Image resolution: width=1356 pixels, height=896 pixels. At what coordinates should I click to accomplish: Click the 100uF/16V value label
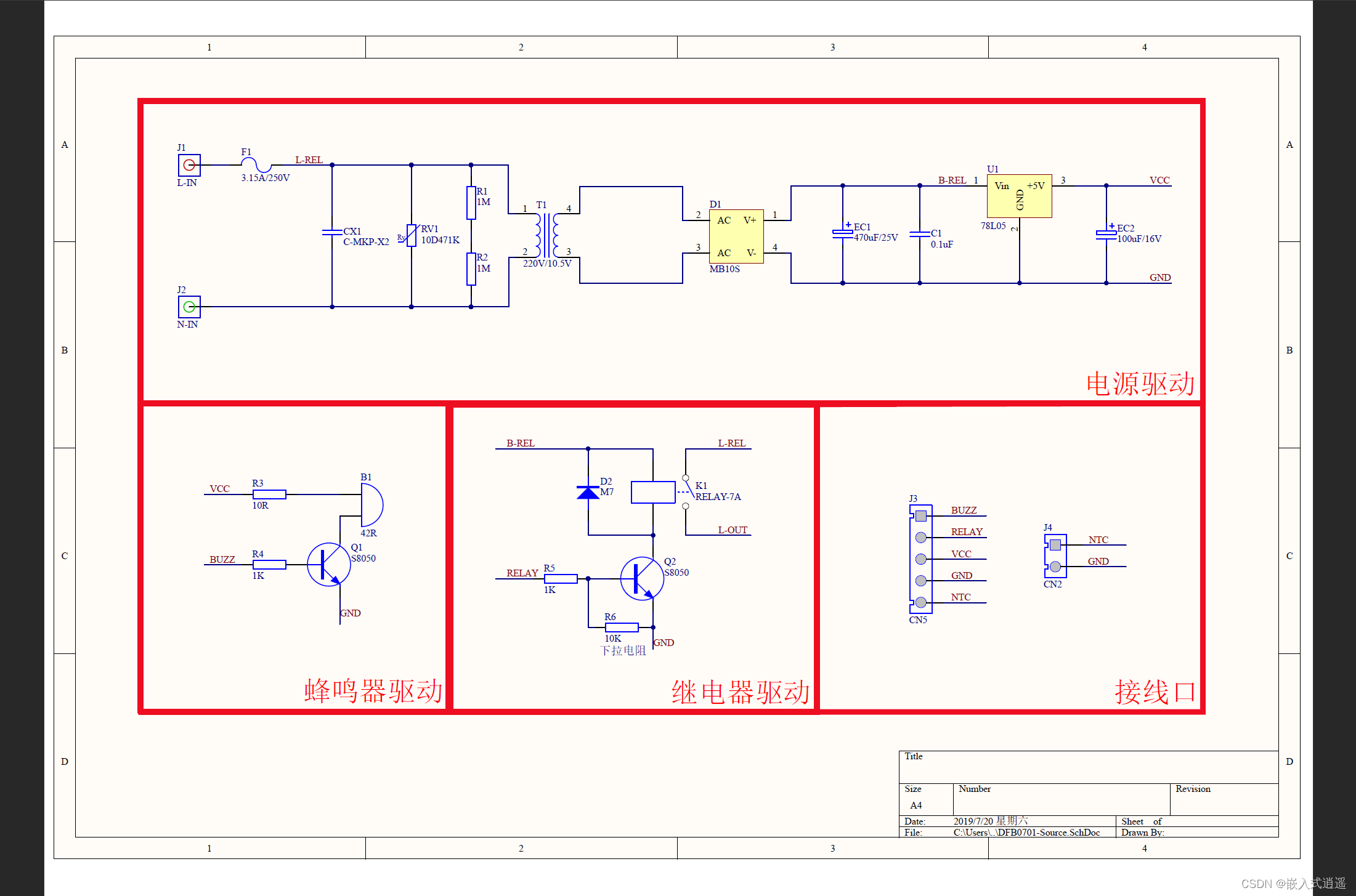click(1139, 239)
